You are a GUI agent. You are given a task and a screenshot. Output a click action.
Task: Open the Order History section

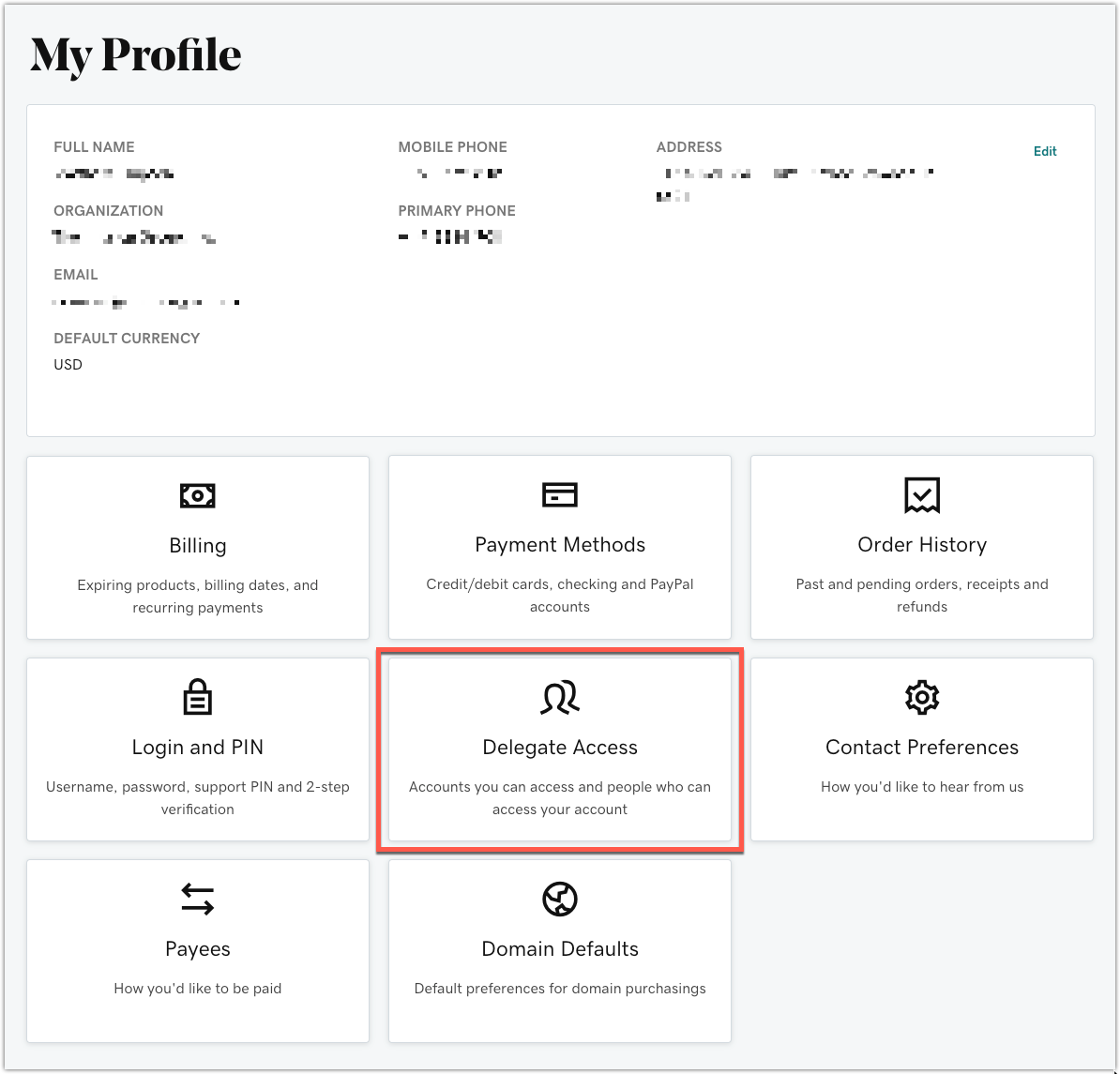click(921, 545)
